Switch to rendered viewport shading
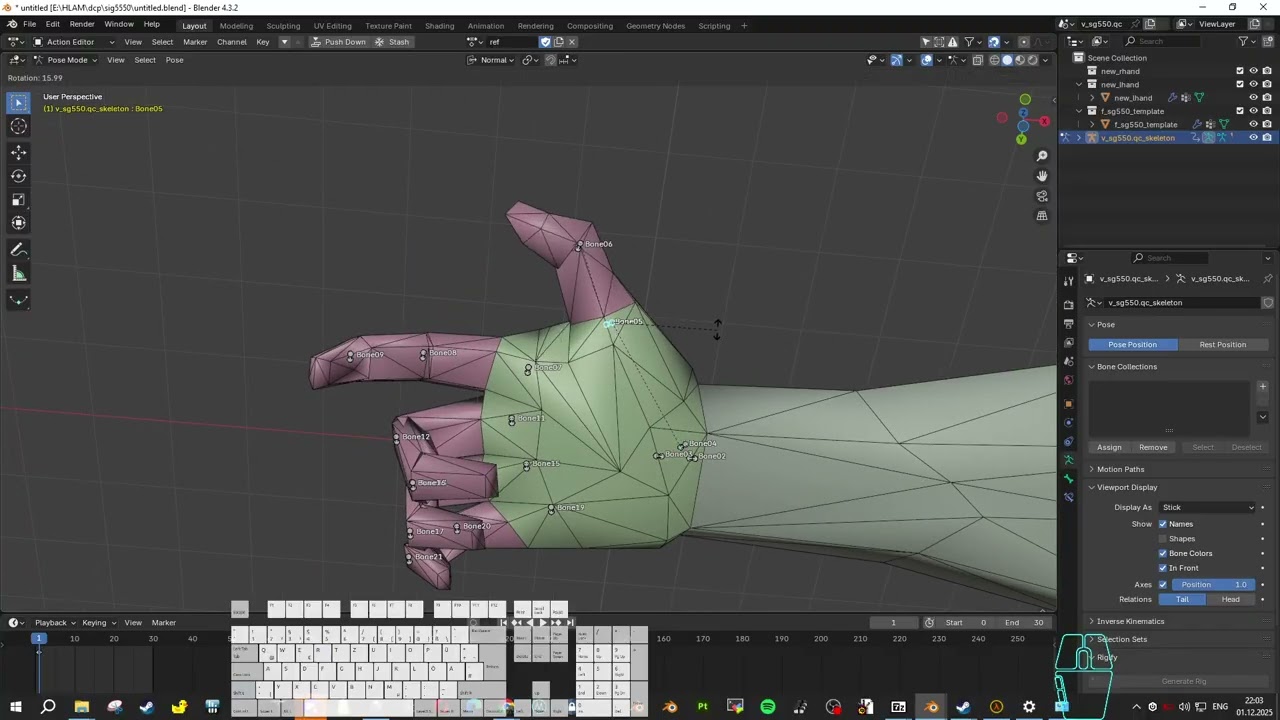 click(x=1033, y=60)
